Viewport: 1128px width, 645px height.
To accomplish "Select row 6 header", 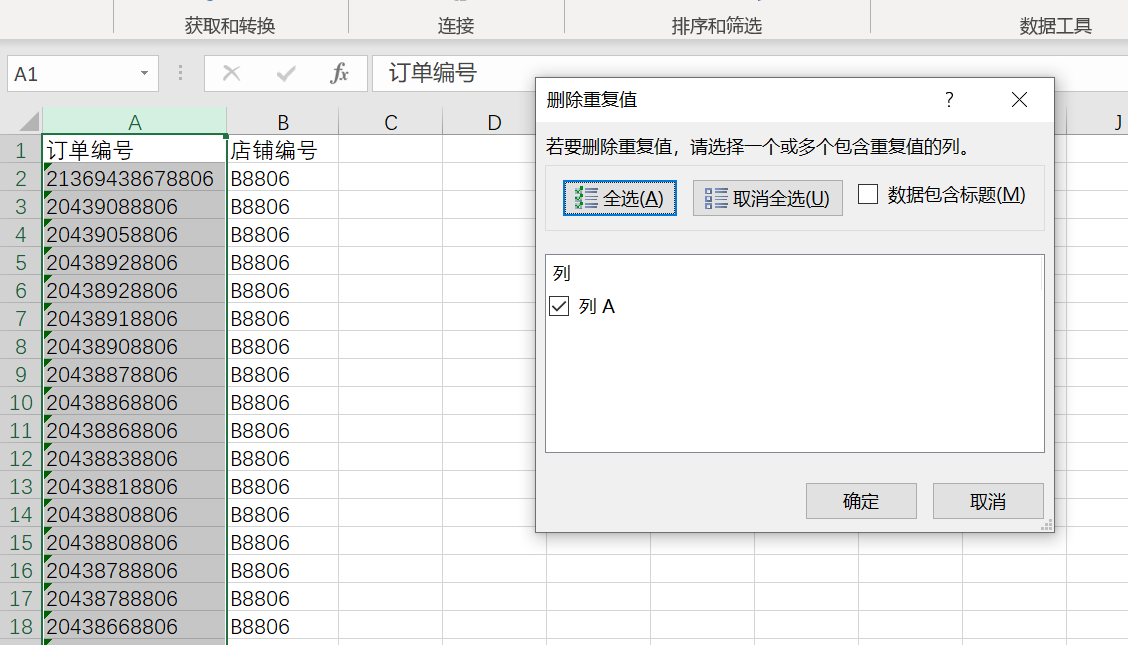I will click(21, 291).
